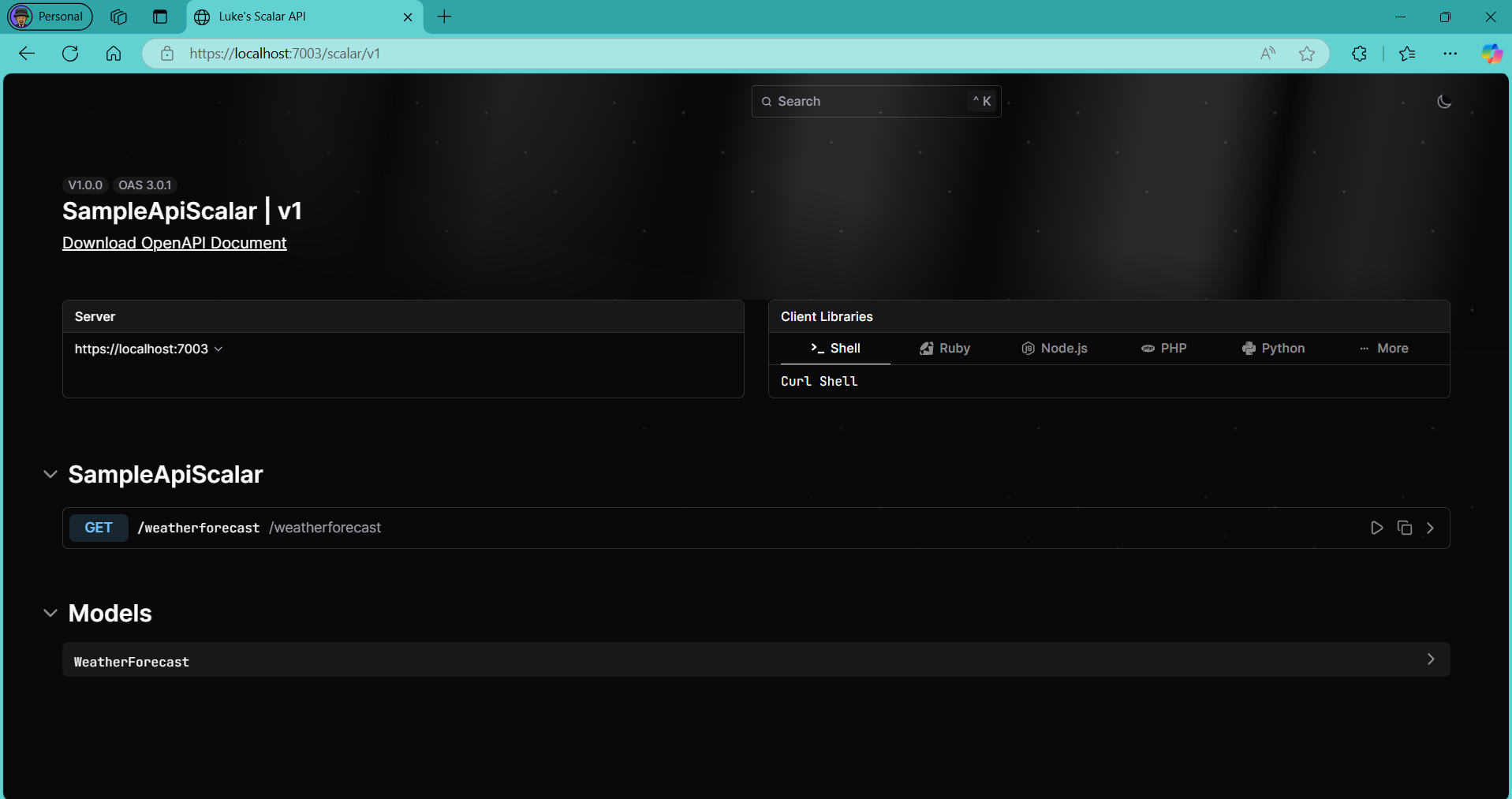Collapse the Models section
The width and height of the screenshot is (1512, 799).
(x=50, y=614)
